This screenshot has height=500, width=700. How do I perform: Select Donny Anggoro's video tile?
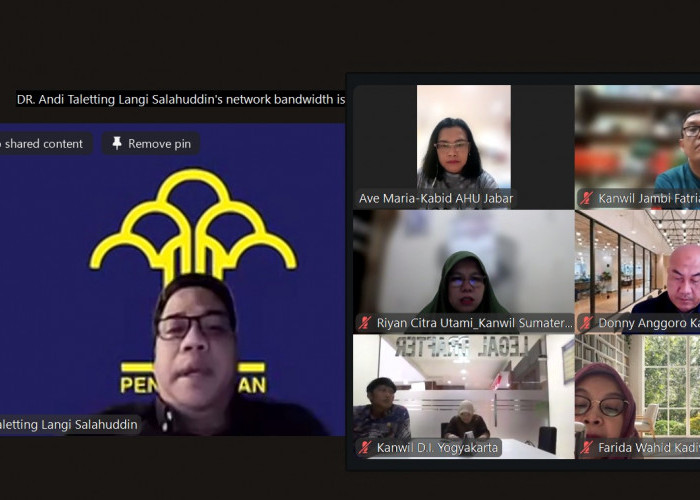tap(638, 272)
